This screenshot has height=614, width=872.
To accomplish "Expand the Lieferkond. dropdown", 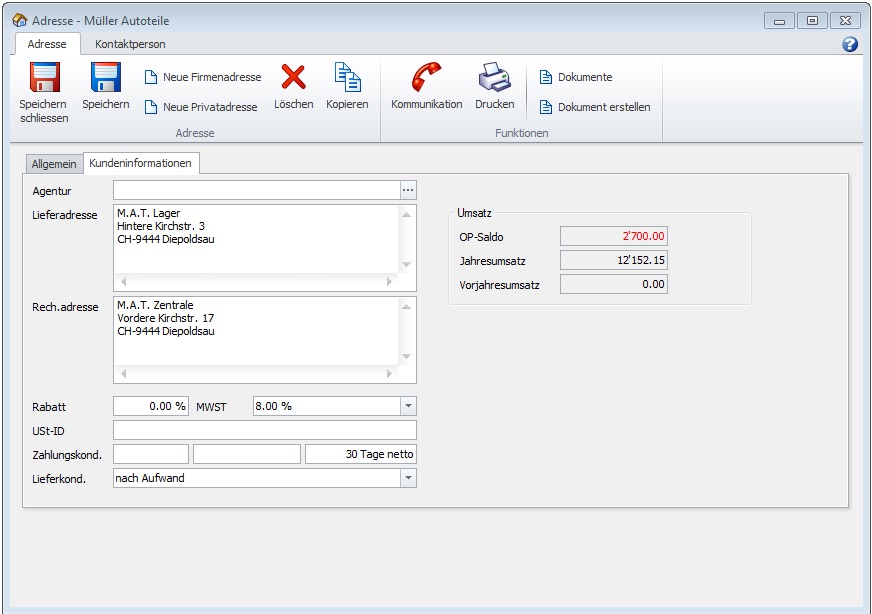I will (407, 479).
